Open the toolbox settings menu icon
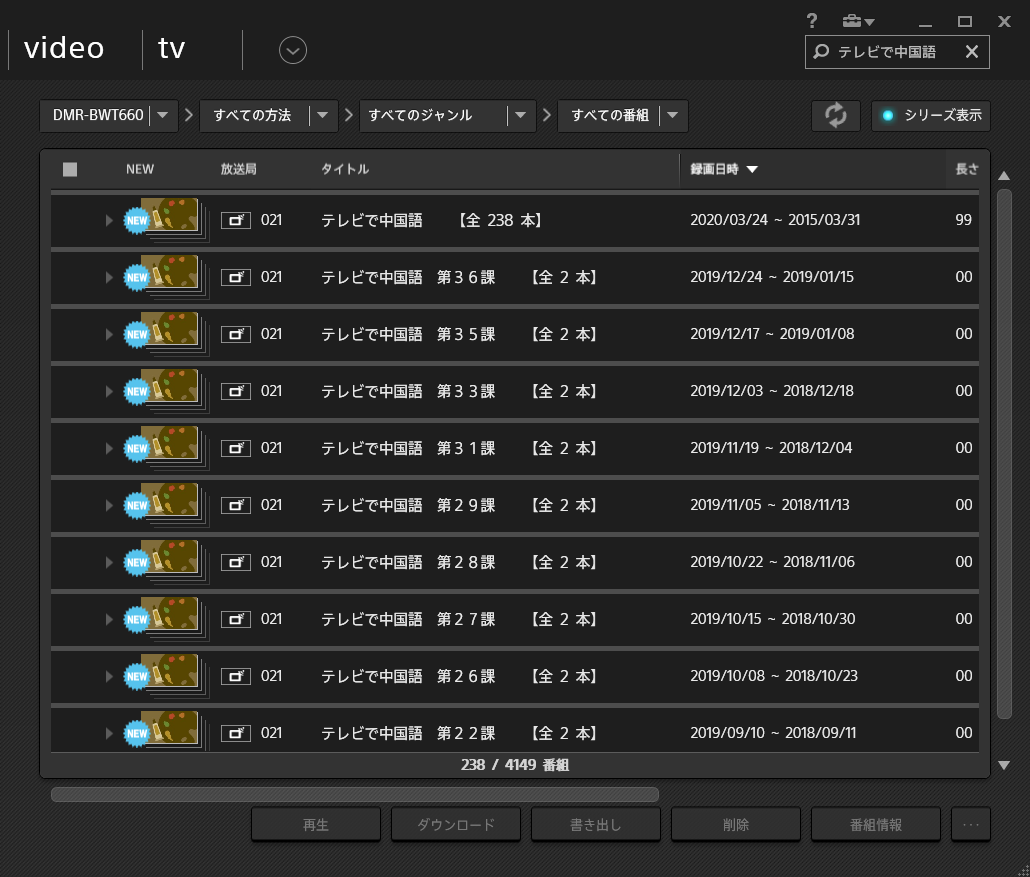 click(x=856, y=21)
